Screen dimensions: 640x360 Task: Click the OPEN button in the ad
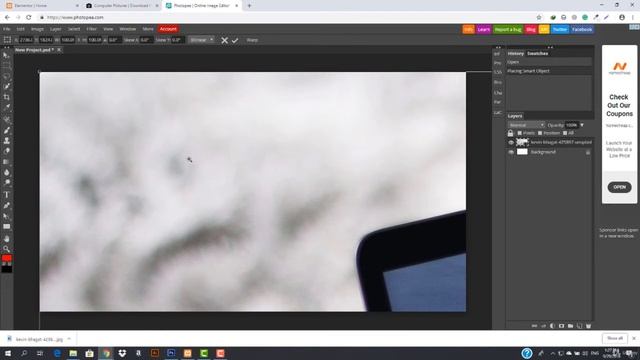tap(619, 187)
